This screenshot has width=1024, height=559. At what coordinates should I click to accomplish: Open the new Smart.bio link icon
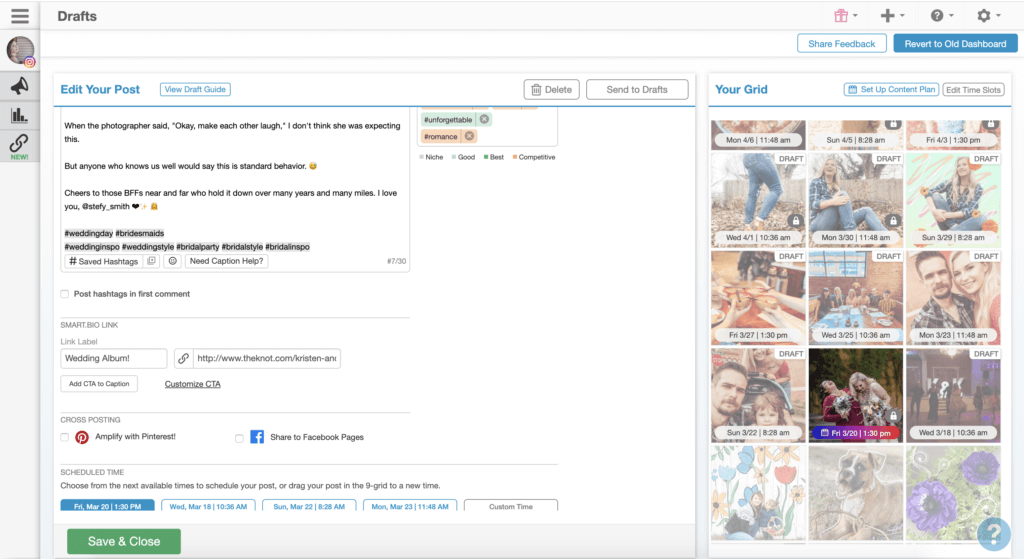[x=19, y=147]
